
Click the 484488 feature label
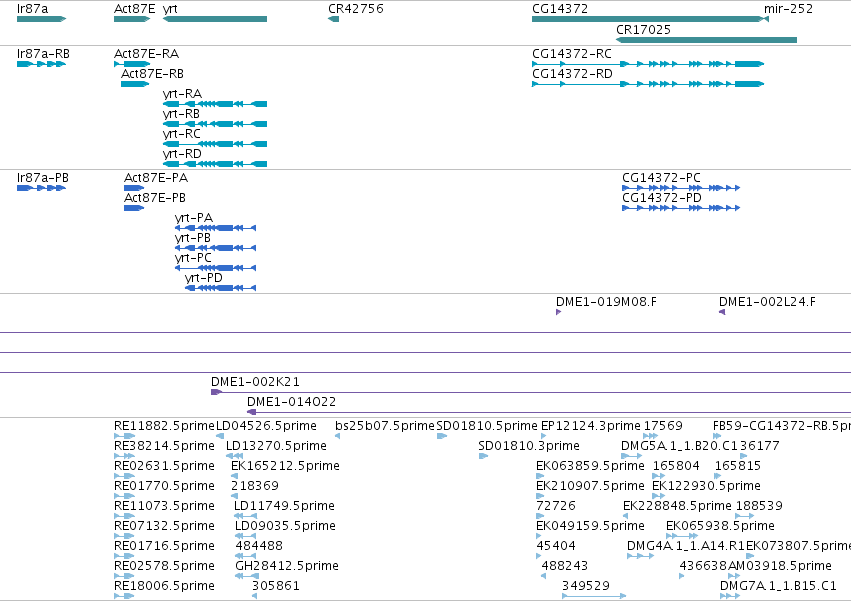coord(259,547)
